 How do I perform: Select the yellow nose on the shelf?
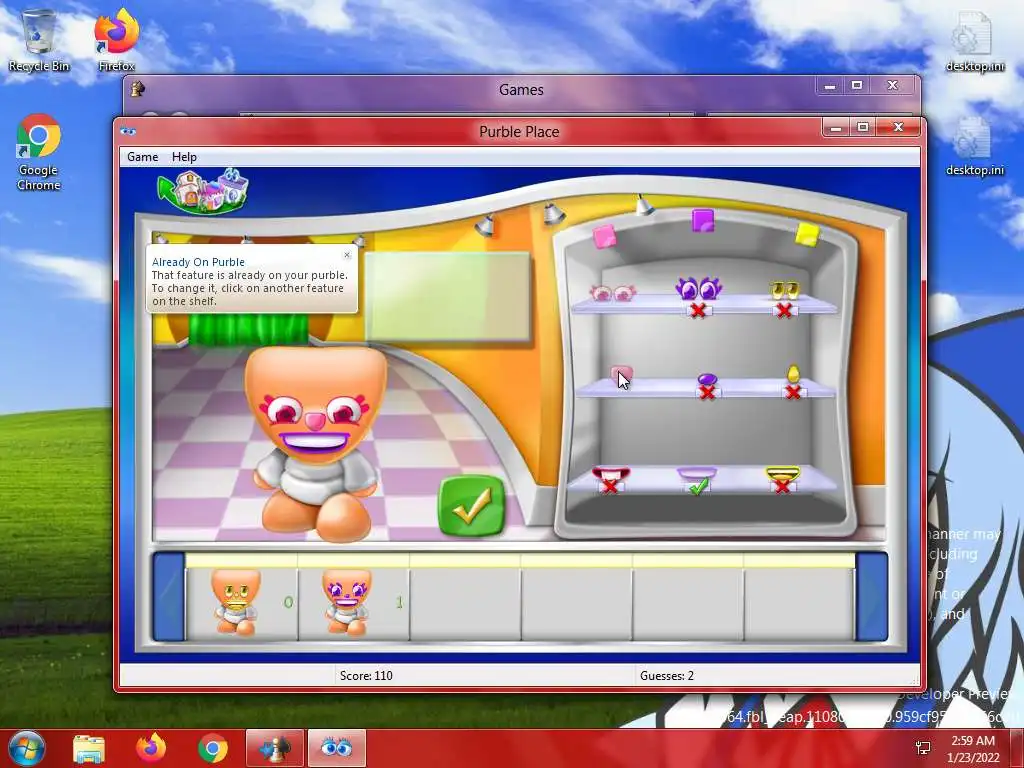coord(793,374)
